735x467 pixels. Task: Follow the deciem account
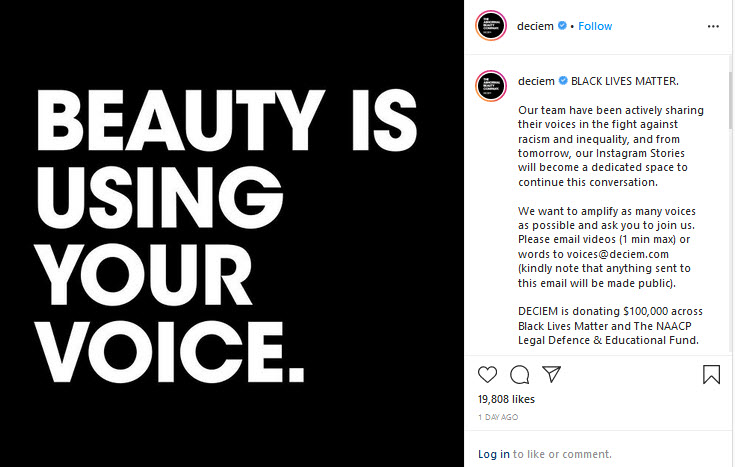tap(595, 26)
